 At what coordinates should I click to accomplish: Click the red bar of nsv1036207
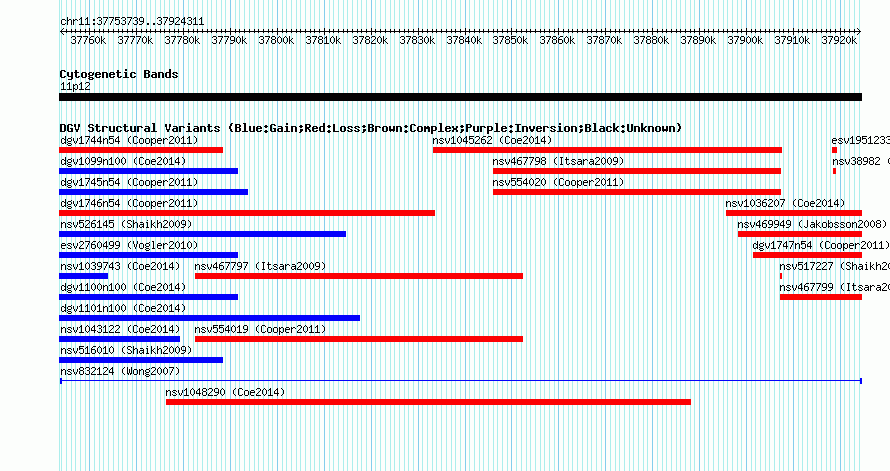pos(794,213)
